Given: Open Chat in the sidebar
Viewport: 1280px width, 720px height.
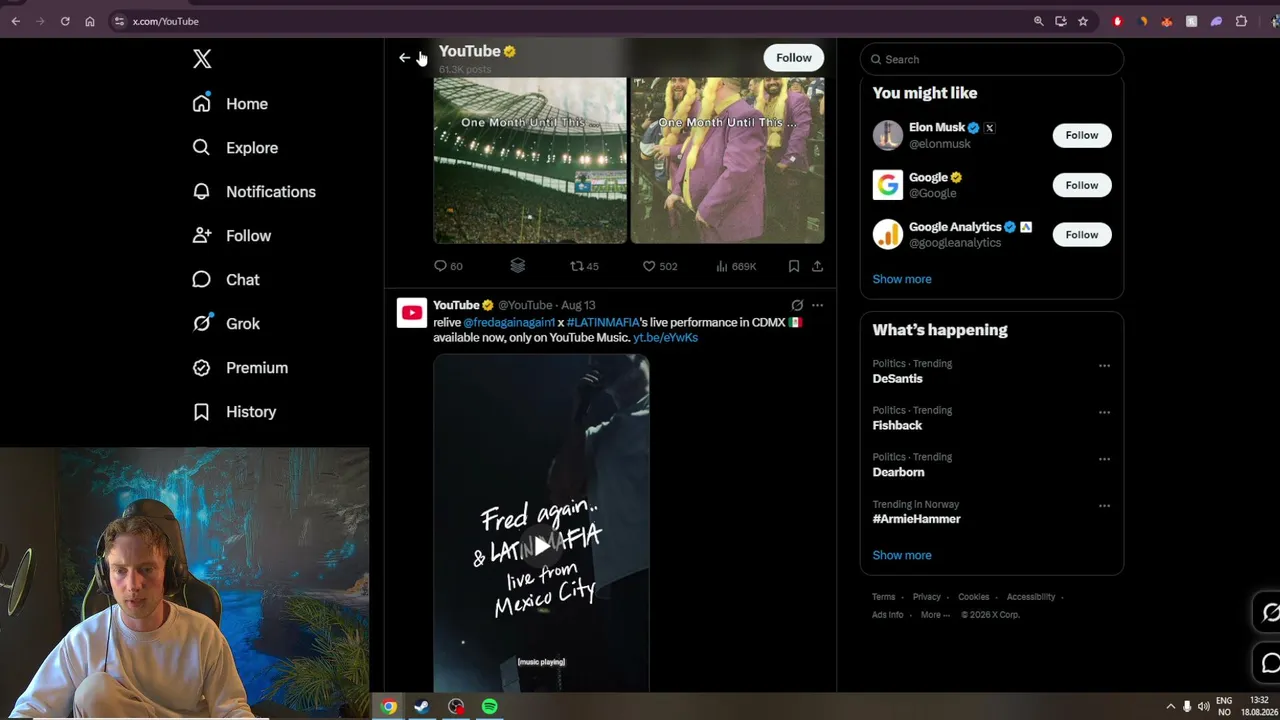Looking at the screenshot, I should pos(226,280).
